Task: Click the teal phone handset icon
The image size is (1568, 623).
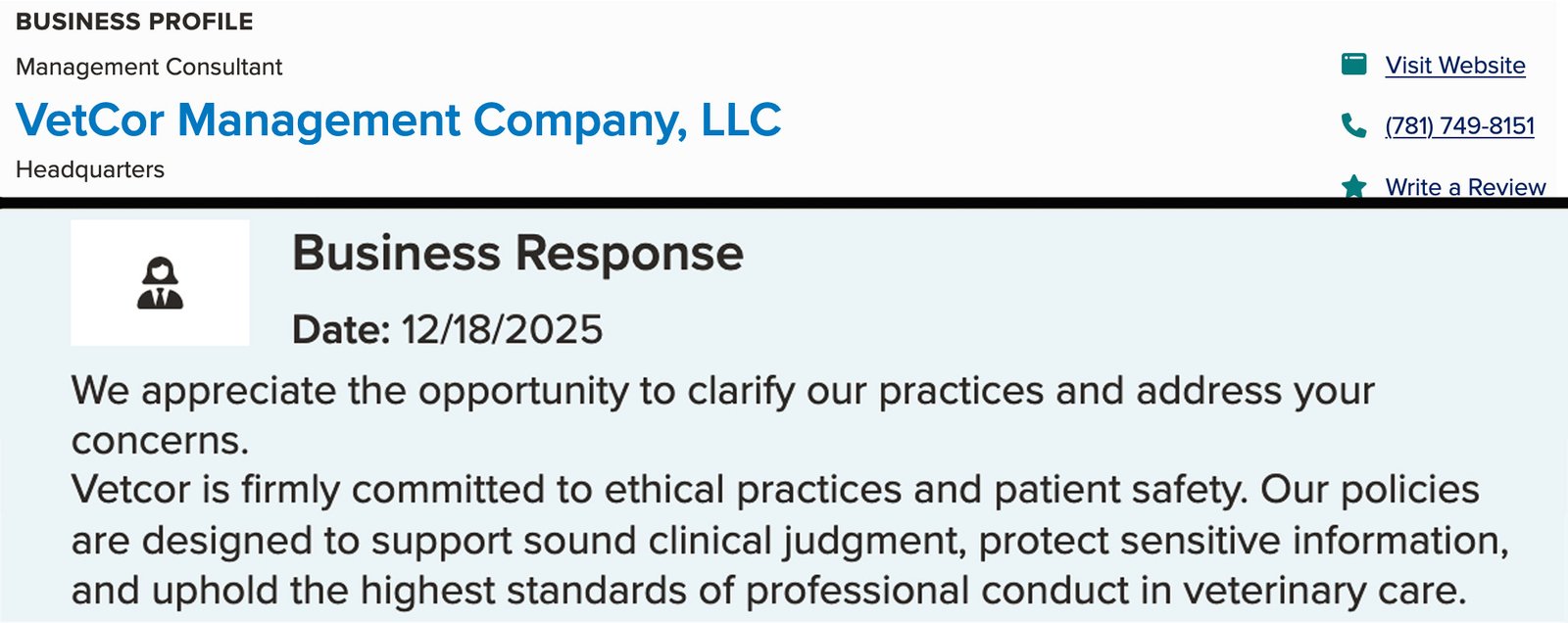Action: [1353, 125]
